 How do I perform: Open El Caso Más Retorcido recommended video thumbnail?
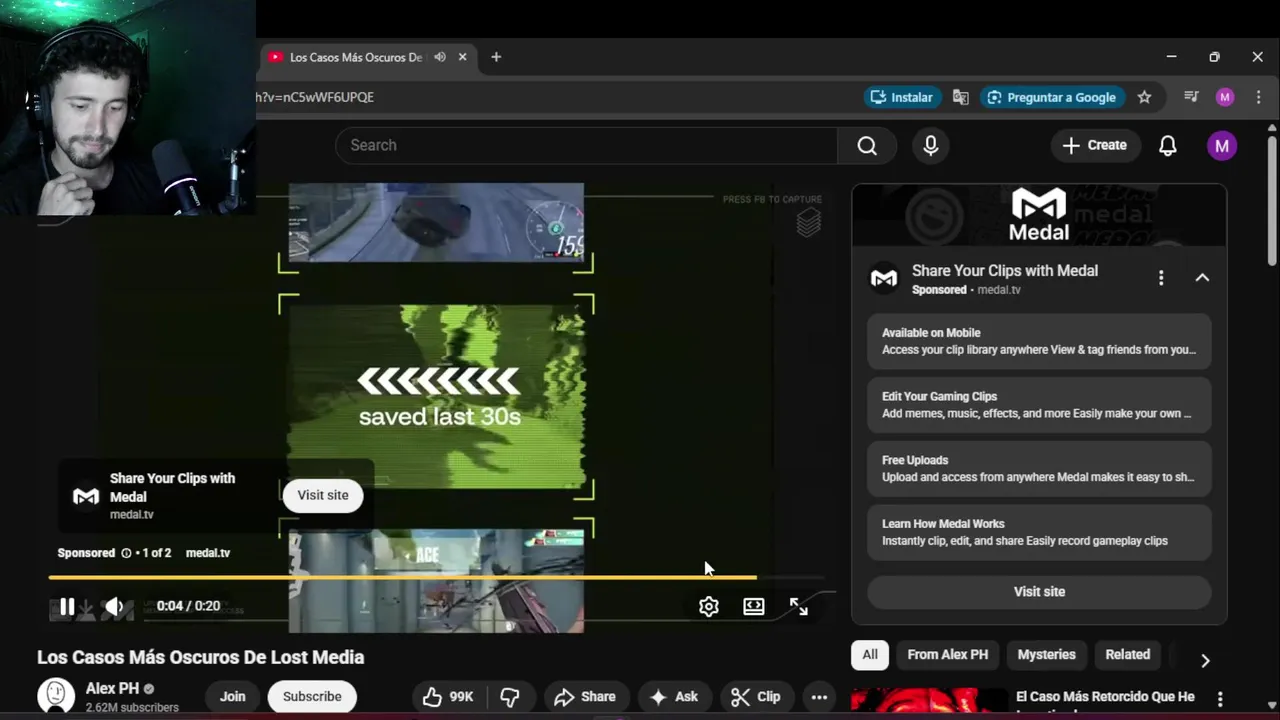(929, 702)
